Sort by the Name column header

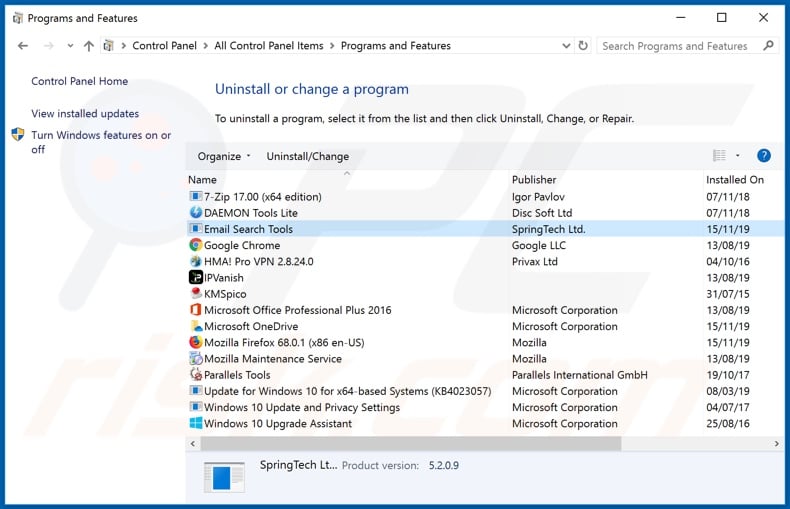pyautogui.click(x=347, y=179)
